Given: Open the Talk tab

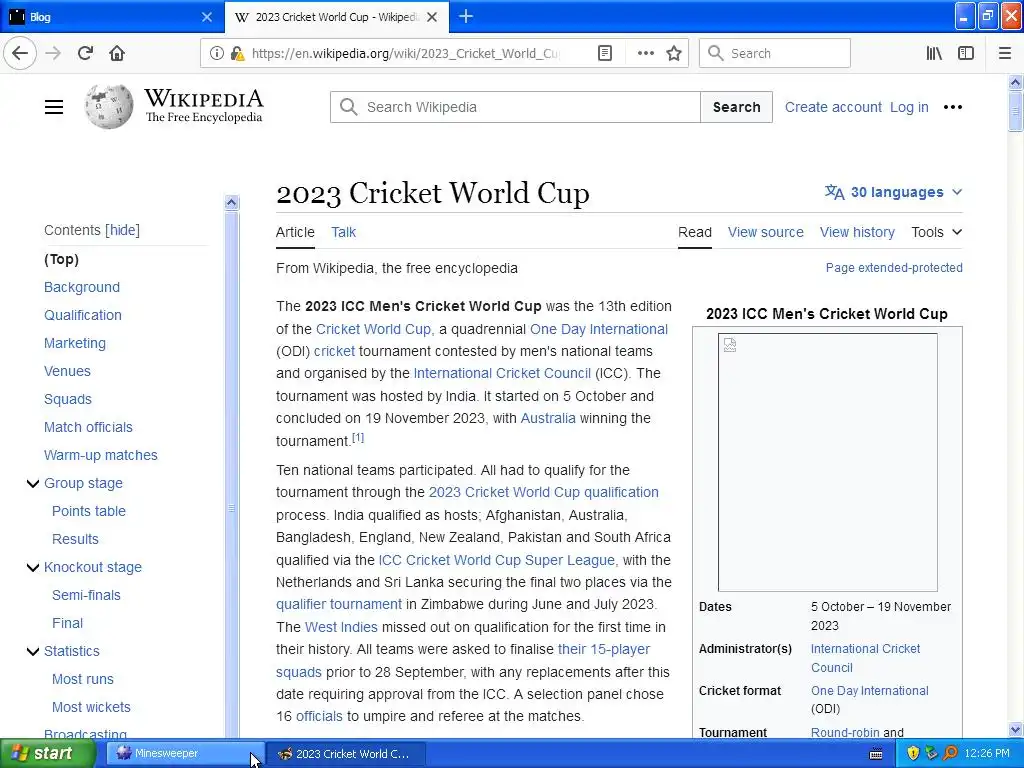Looking at the screenshot, I should click(x=344, y=232).
